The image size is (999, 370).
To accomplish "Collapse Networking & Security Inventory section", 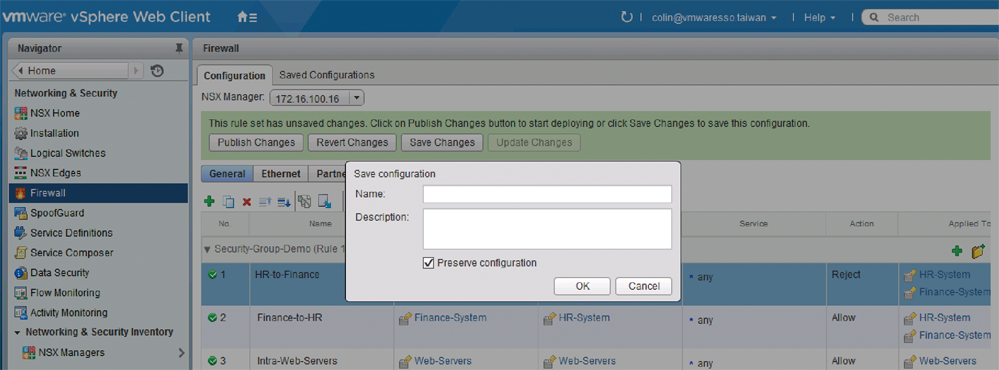I will click(17, 332).
